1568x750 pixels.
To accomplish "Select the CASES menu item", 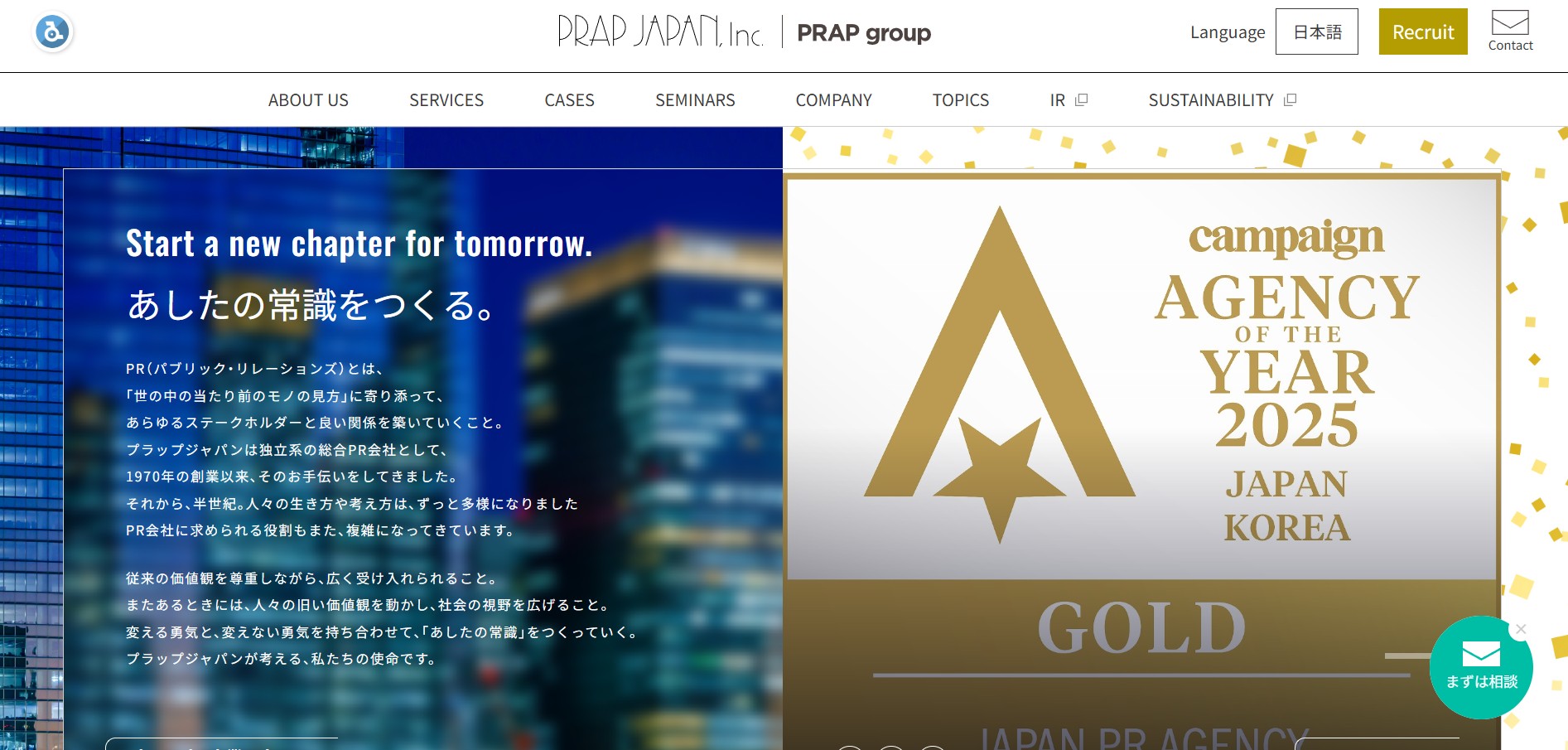I will click(x=570, y=100).
